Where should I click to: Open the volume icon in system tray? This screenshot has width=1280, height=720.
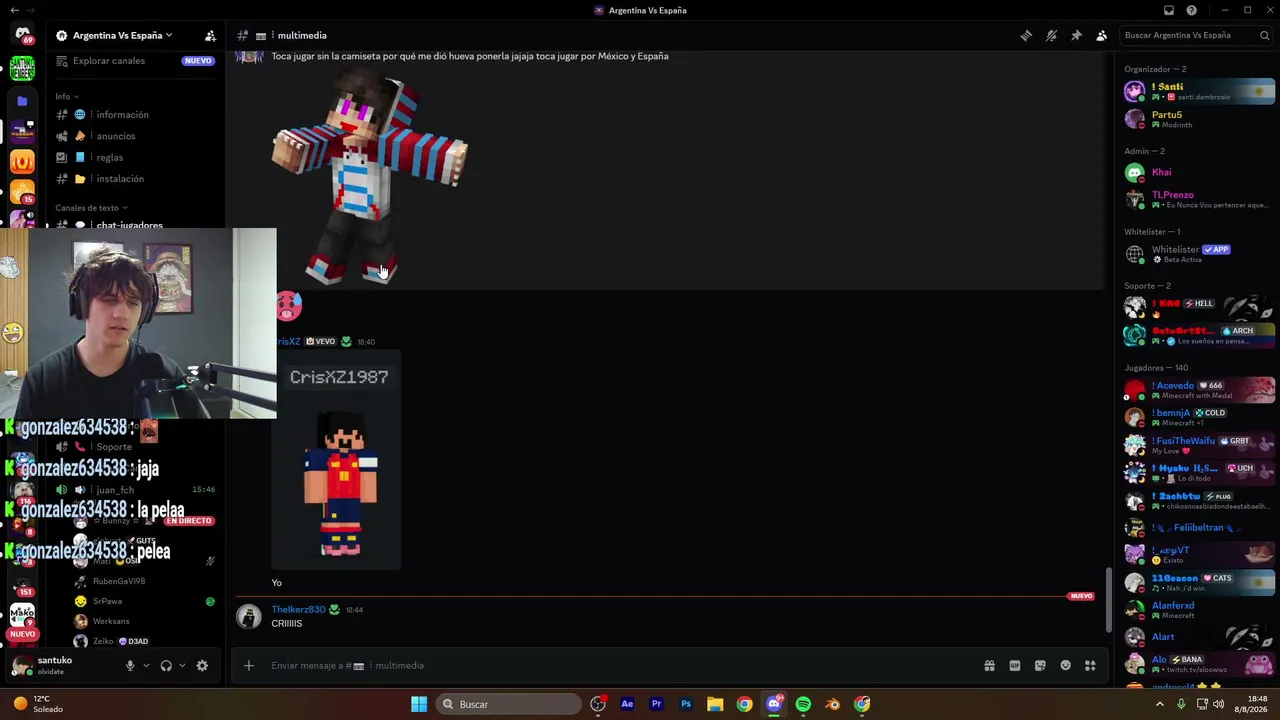coord(1218,704)
